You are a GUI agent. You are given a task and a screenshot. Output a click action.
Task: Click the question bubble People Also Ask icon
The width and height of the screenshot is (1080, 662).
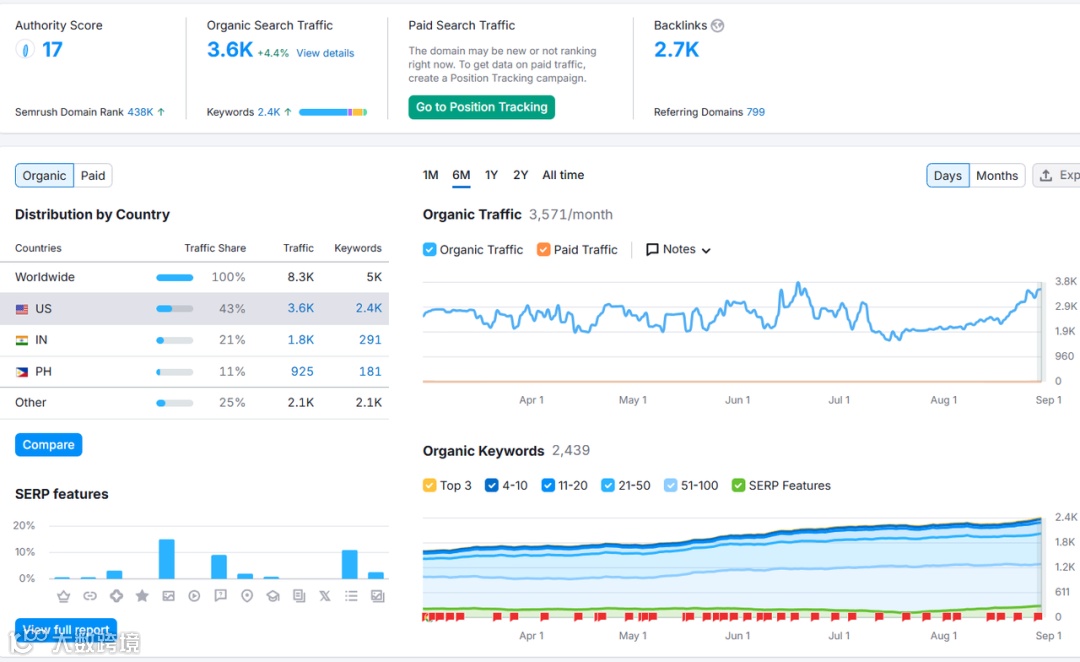[220, 596]
